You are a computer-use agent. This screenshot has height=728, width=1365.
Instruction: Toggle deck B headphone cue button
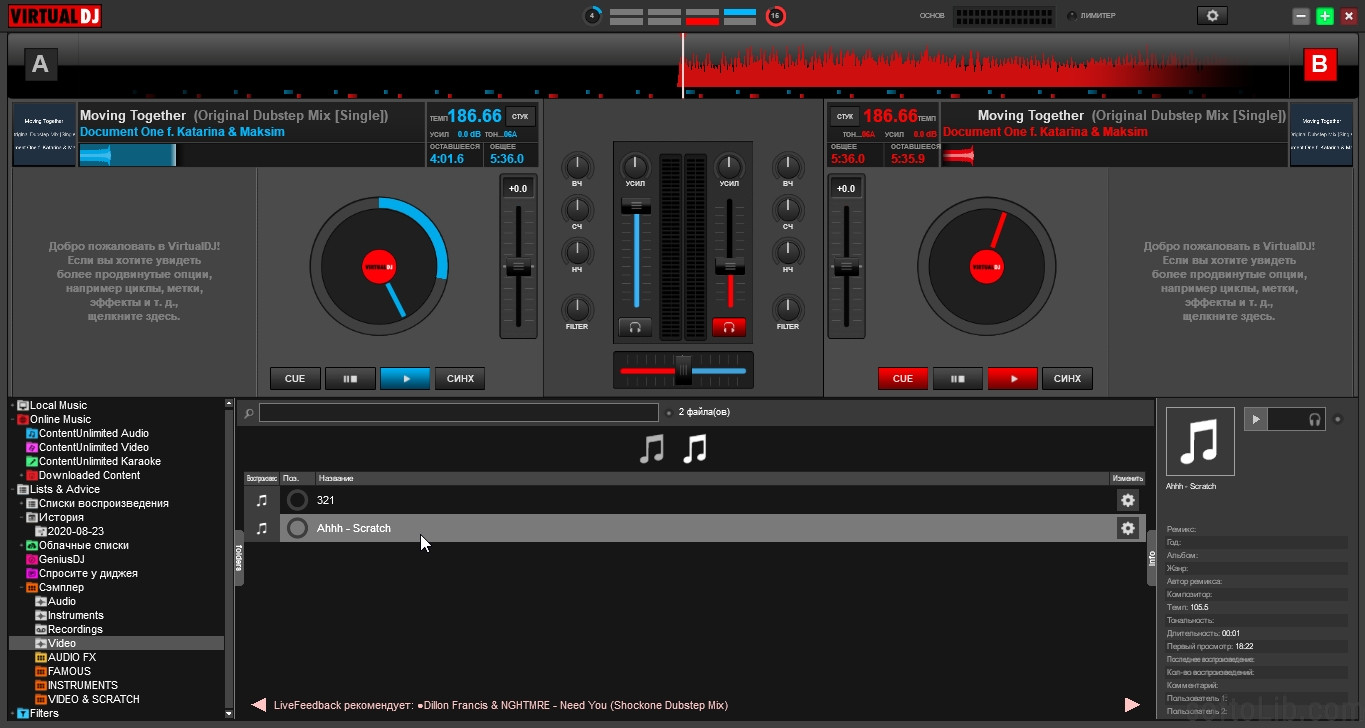click(729, 327)
